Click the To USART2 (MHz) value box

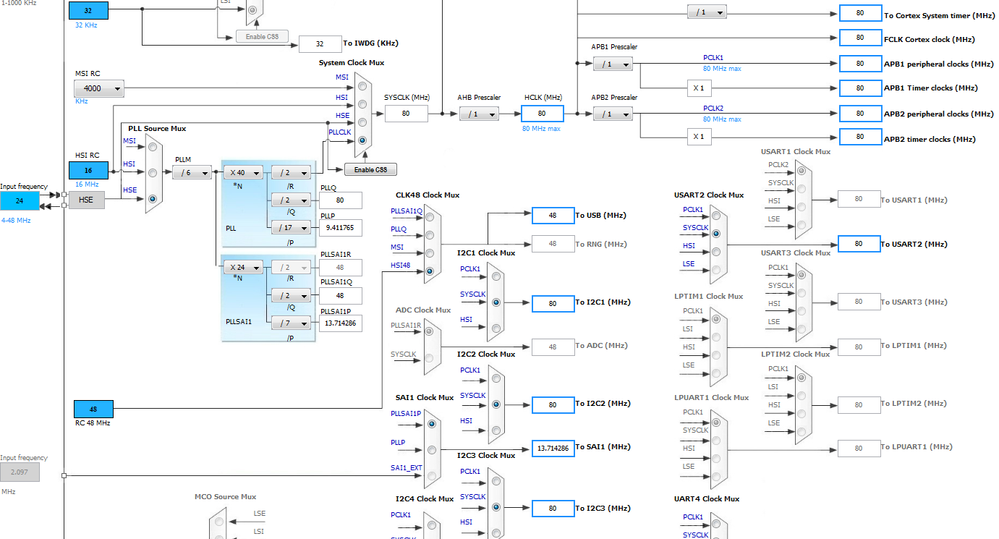tap(859, 243)
